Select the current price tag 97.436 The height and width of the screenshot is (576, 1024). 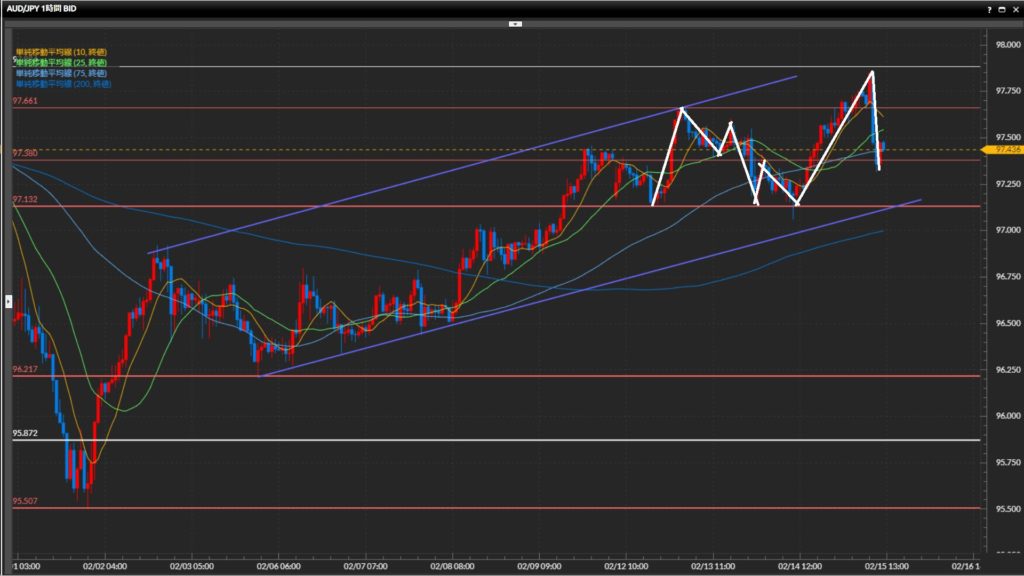pos(1007,150)
